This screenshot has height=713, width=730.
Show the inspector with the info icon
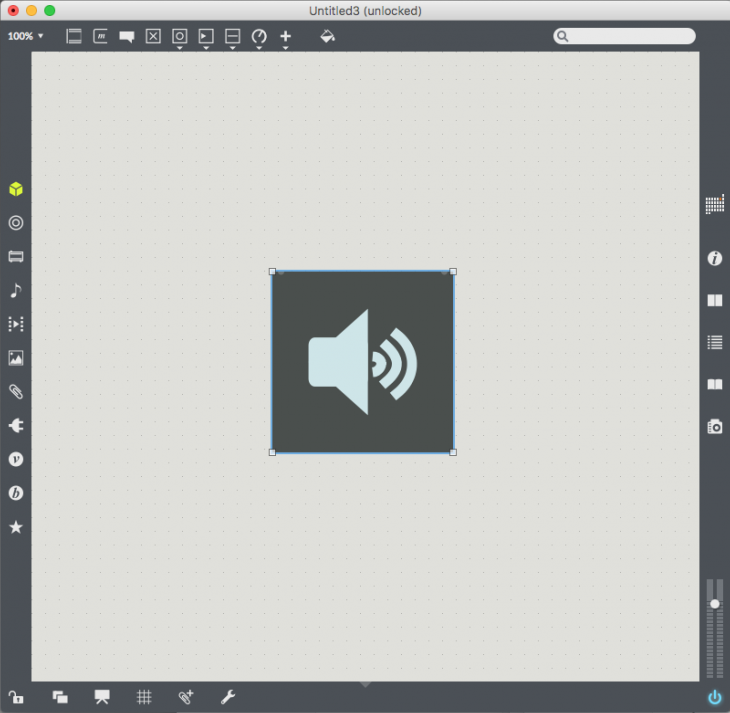click(714, 258)
